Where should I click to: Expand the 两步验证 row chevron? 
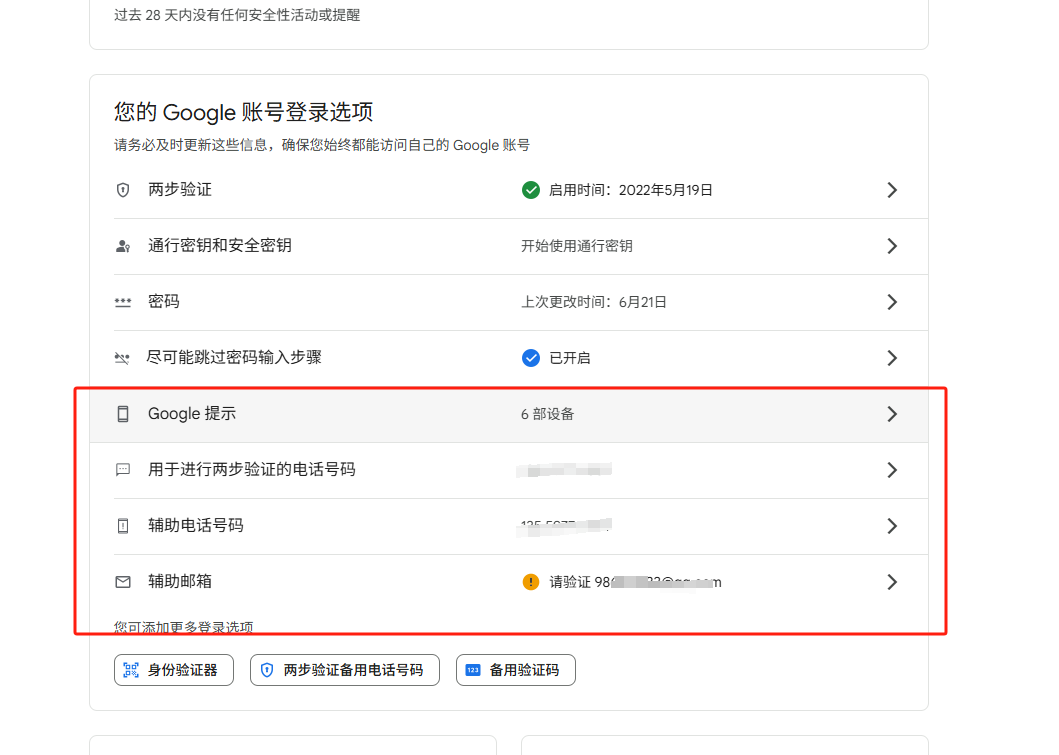click(x=892, y=190)
